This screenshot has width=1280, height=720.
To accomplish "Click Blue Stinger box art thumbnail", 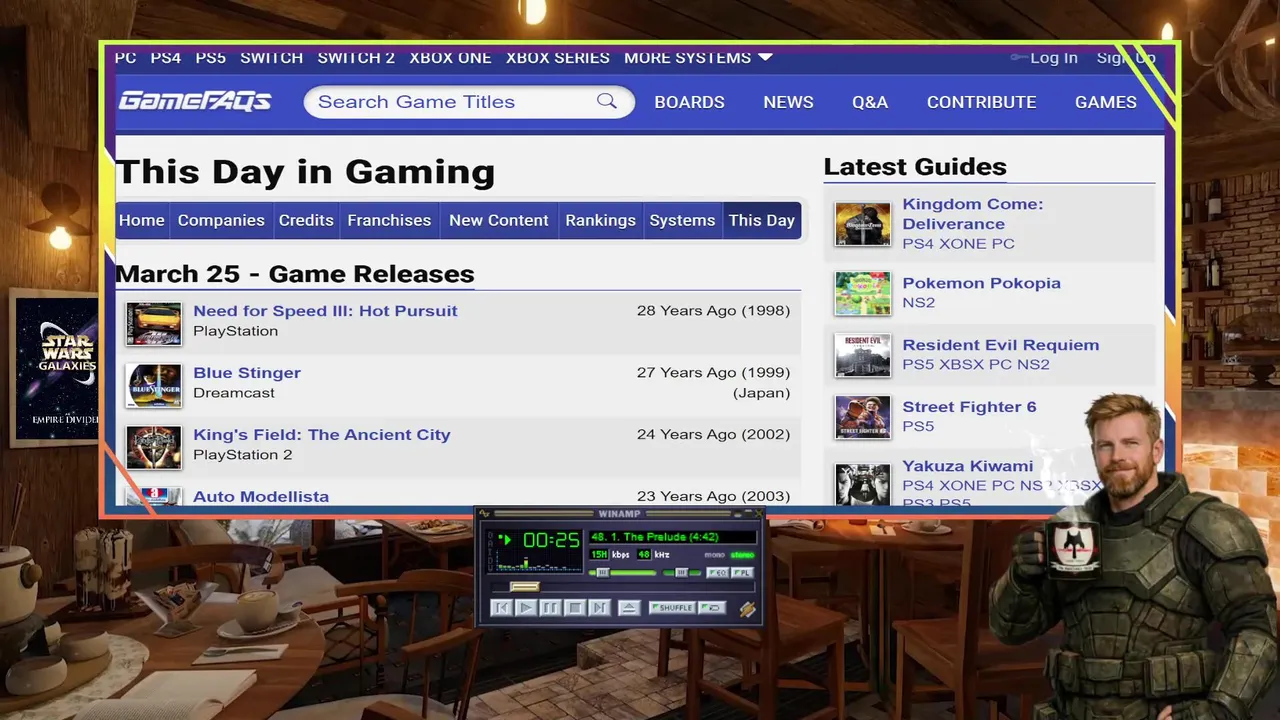I will [x=154, y=385].
